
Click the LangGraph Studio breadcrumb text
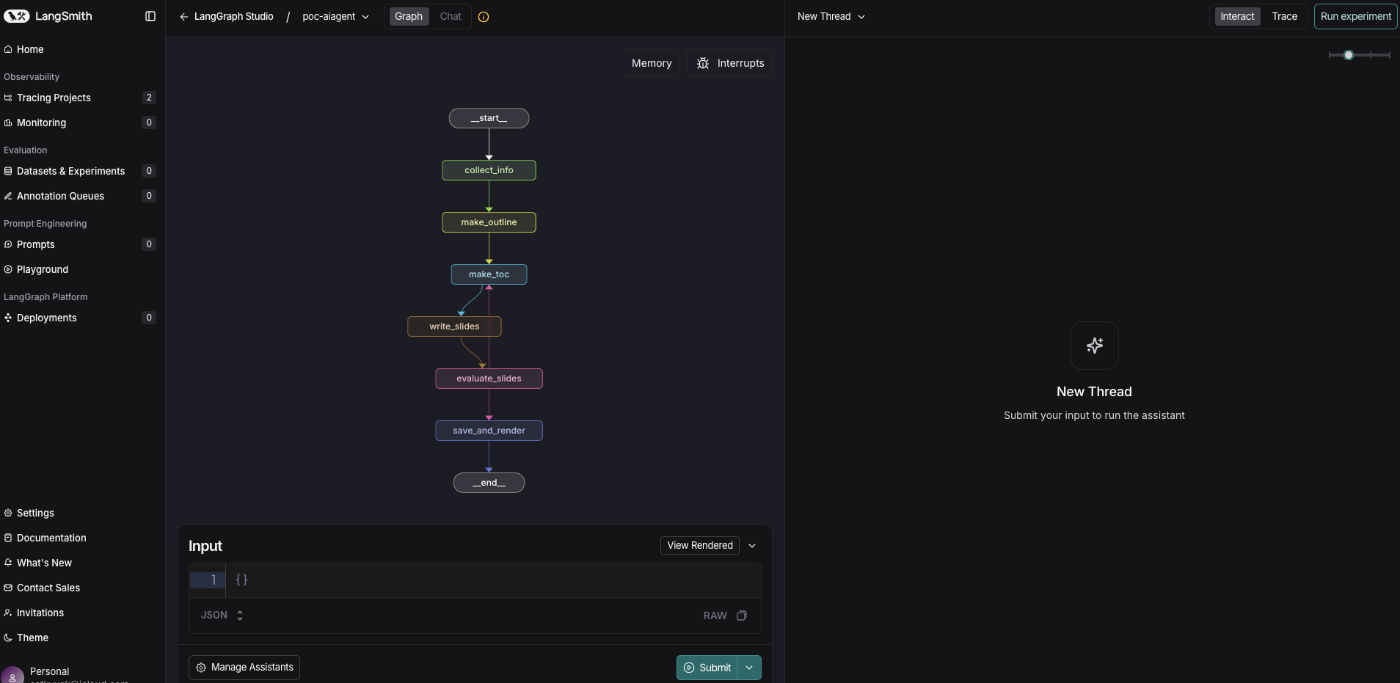click(x=234, y=17)
